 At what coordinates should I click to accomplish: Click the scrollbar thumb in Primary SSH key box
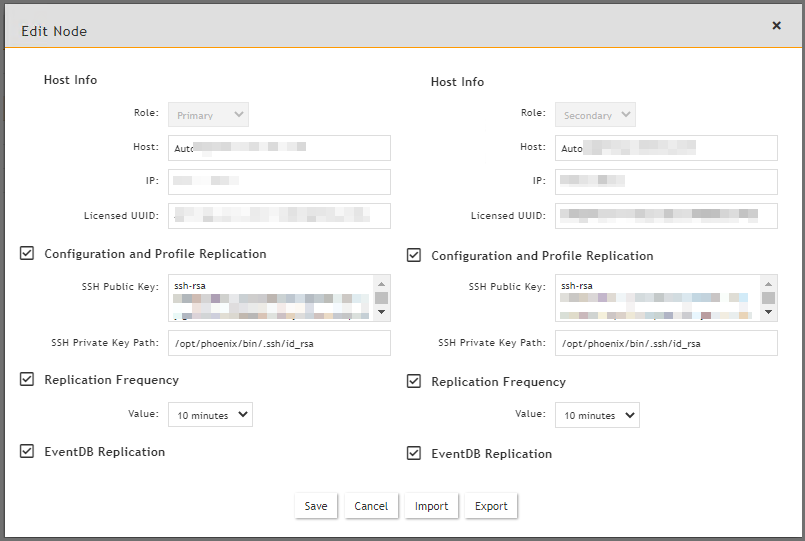(381, 298)
